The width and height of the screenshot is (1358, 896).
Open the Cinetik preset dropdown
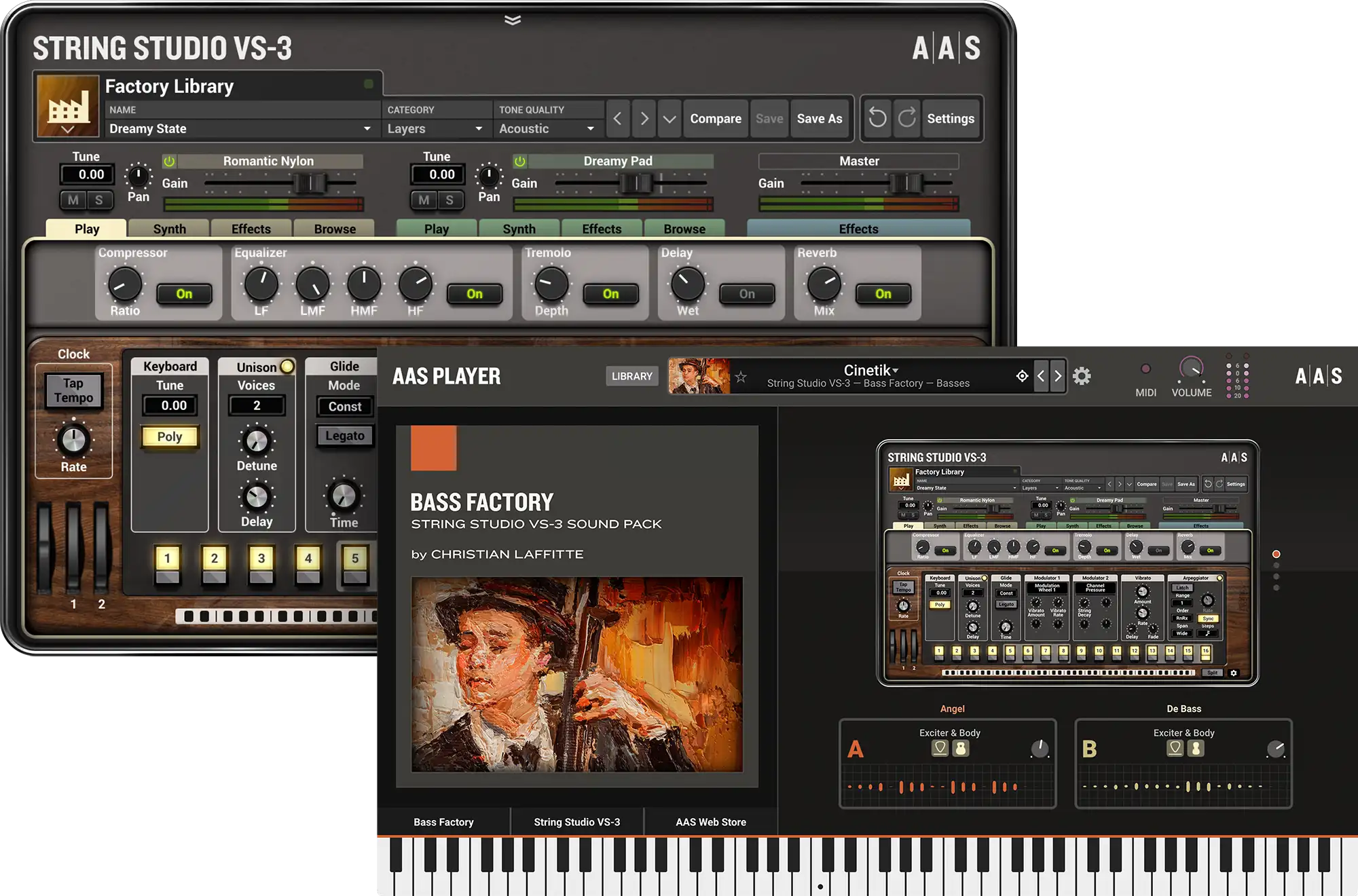click(871, 371)
